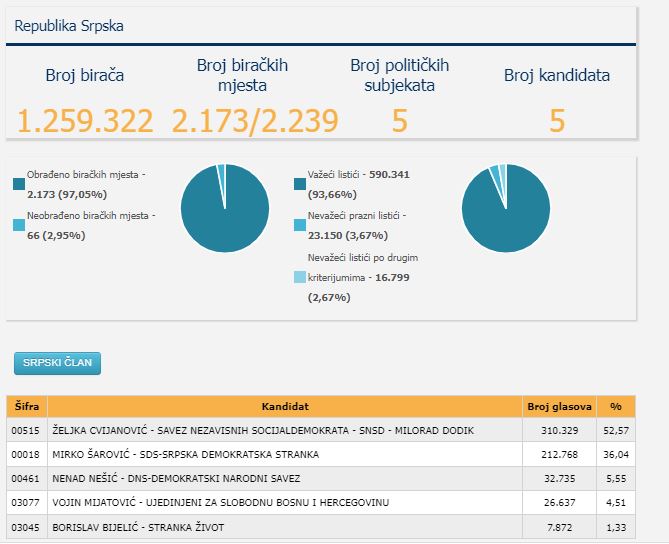Click the Broj glasova column header
Viewport: 669px width, 544px height.
[x=559, y=407]
